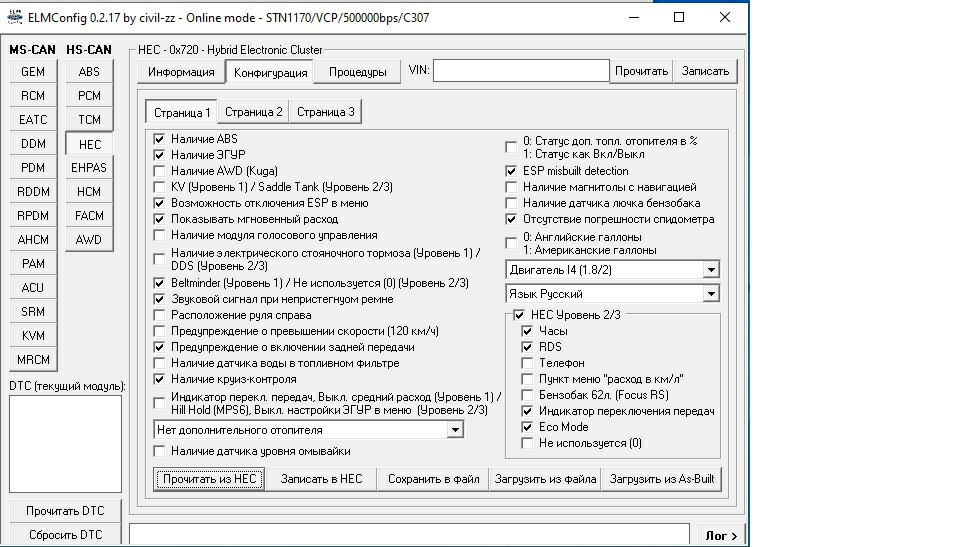Open the ACU module
Screen dimensions: 960x547
coord(33,287)
